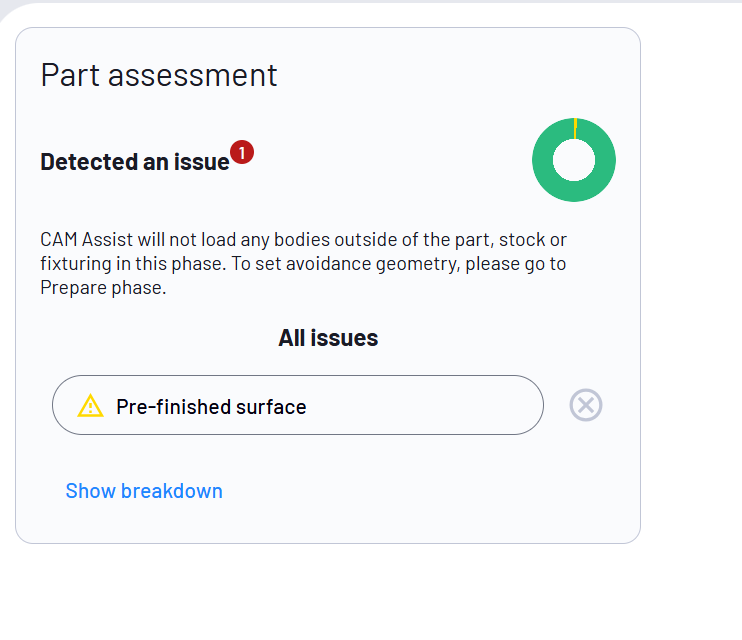Select the Detected an issue heading
The image size is (742, 640).
pyautogui.click(x=135, y=162)
